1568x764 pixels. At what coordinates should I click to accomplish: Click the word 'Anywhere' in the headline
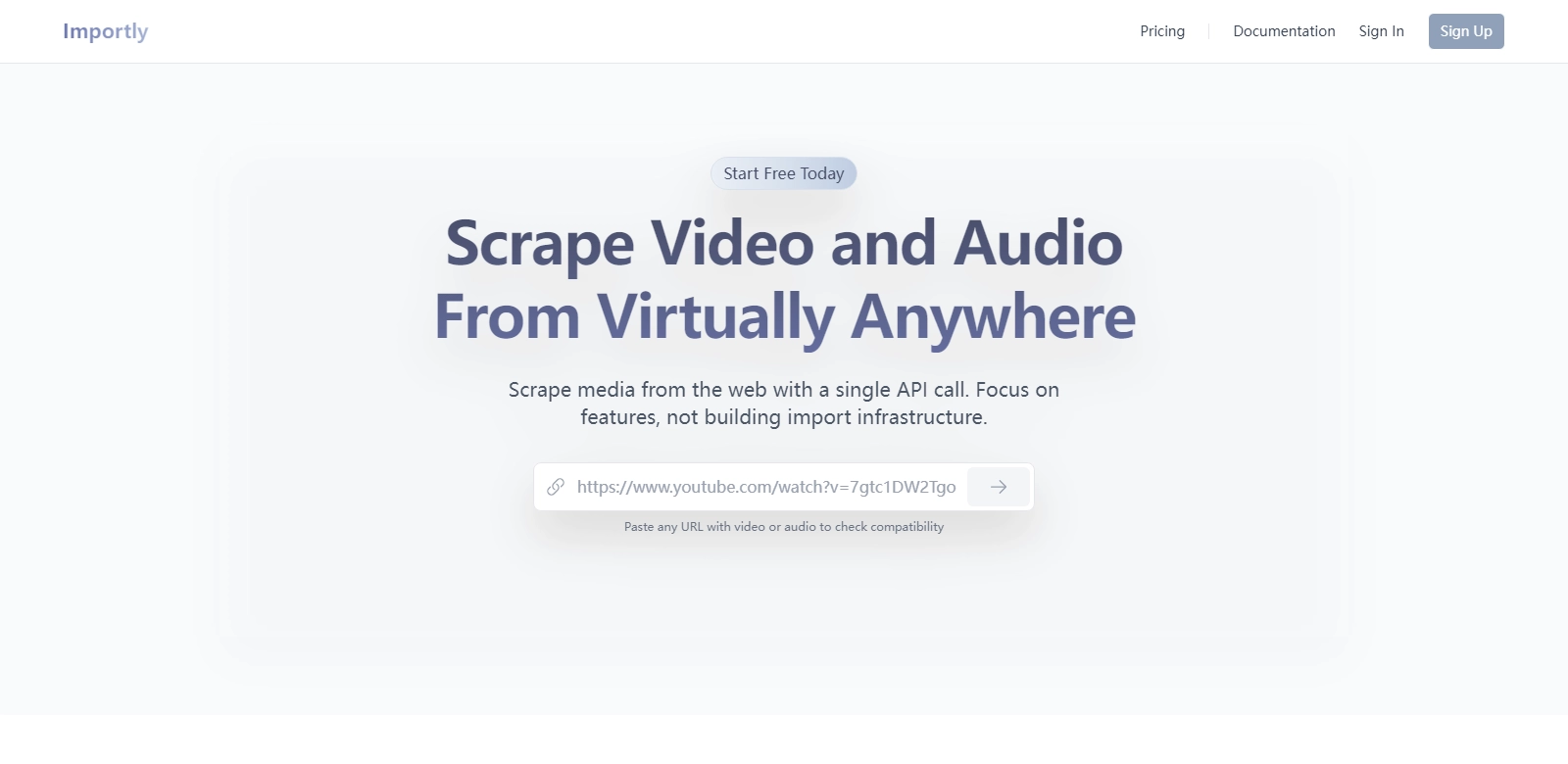pos(993,317)
